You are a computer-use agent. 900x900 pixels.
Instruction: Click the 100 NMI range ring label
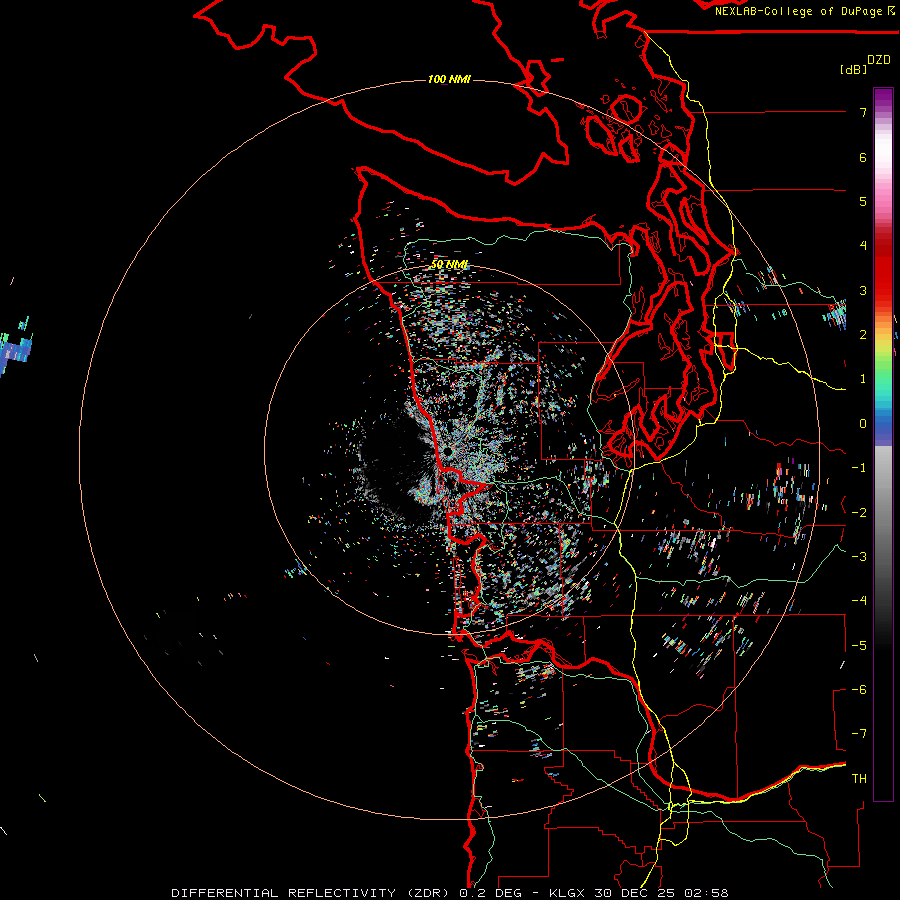point(449,79)
